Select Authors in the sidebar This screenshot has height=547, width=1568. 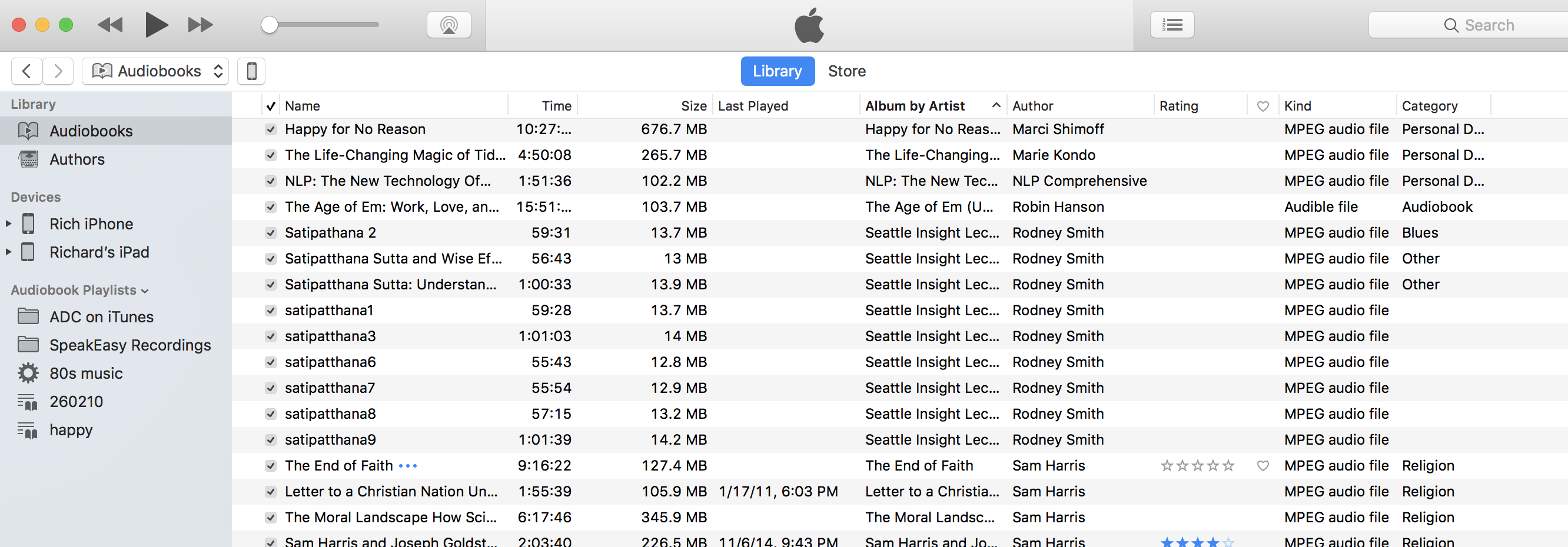point(77,159)
